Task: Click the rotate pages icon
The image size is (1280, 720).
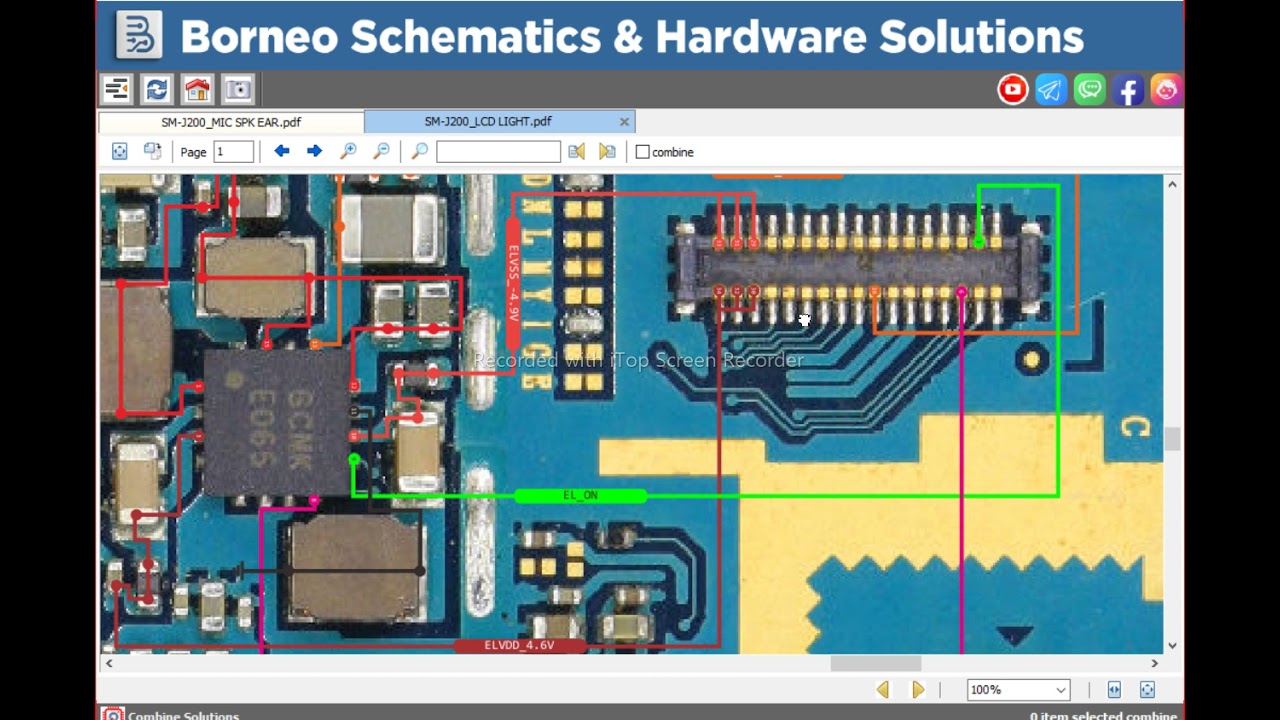Action: click(x=152, y=152)
